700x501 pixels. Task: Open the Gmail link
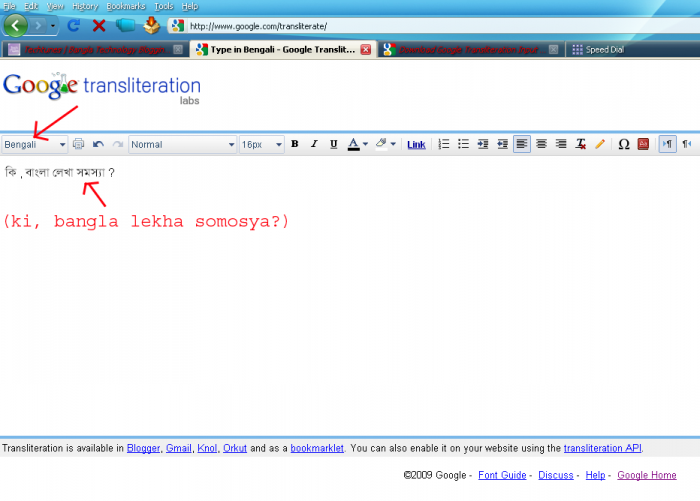pos(179,448)
